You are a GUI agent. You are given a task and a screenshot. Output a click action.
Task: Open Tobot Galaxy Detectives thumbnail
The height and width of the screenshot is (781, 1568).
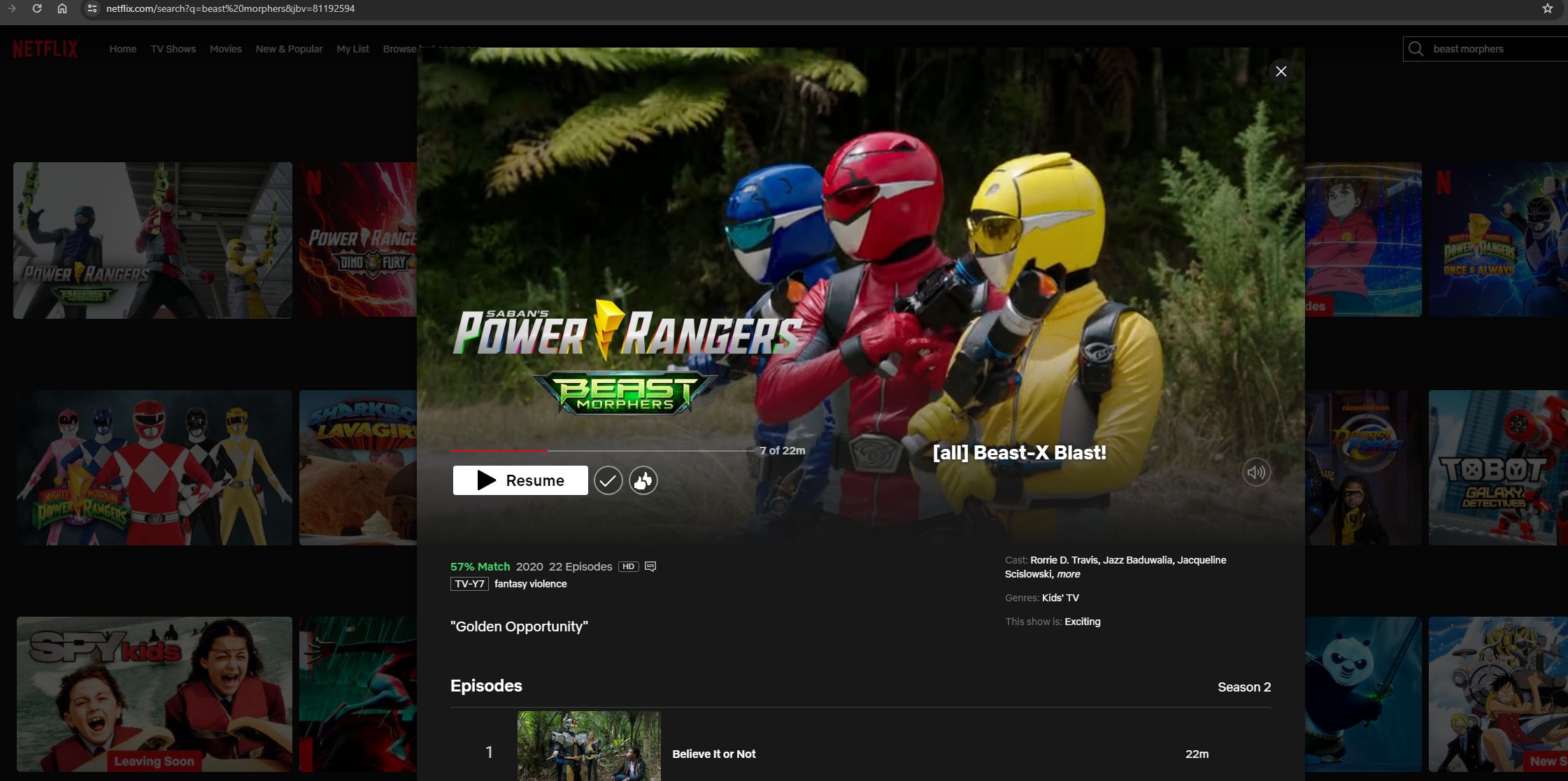tap(1498, 468)
